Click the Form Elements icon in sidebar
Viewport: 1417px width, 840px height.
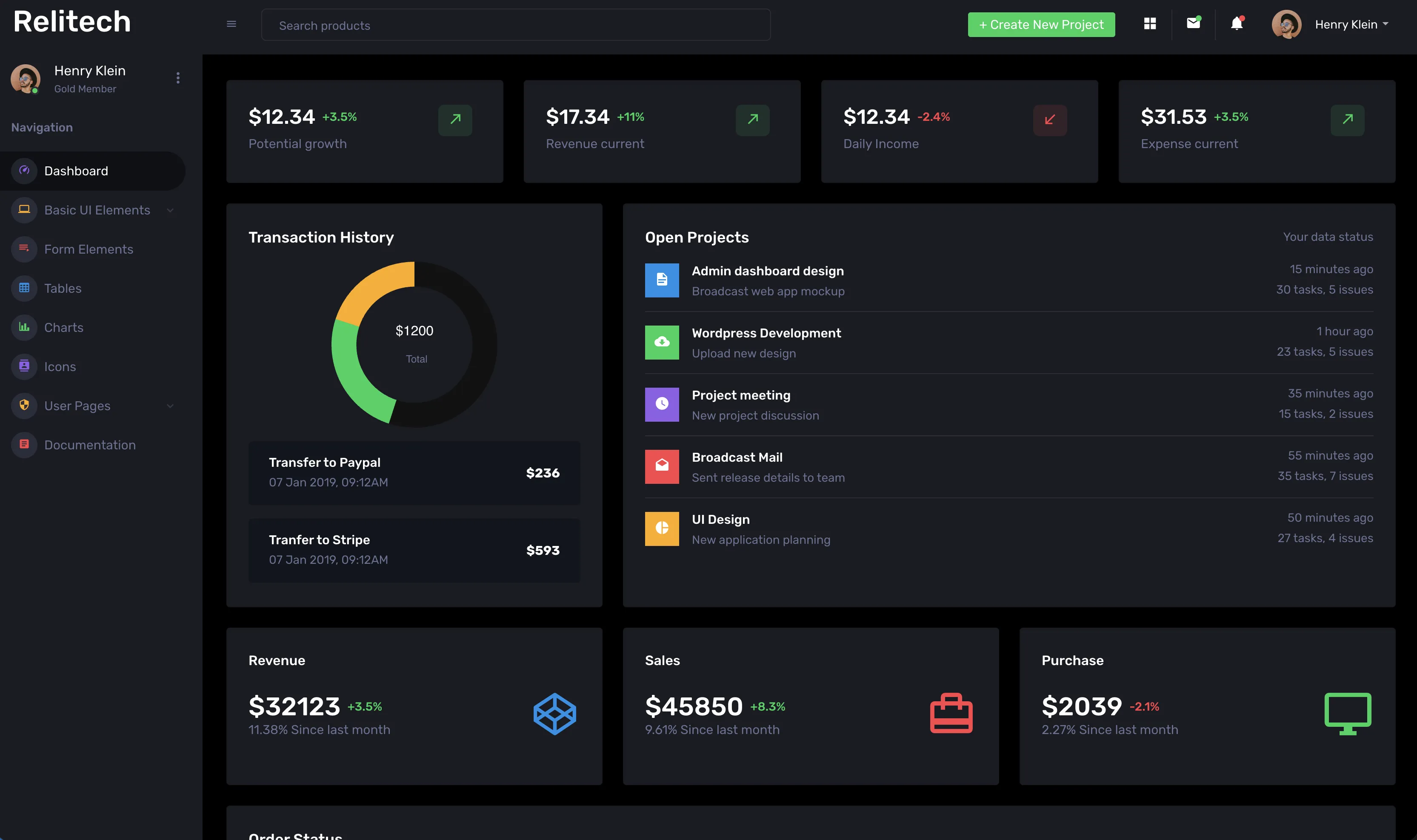point(24,249)
